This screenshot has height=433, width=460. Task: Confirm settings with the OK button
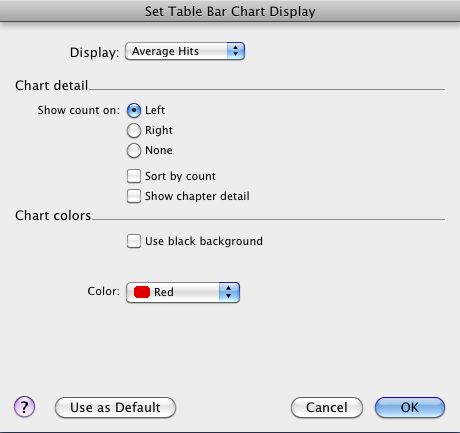coord(410,407)
